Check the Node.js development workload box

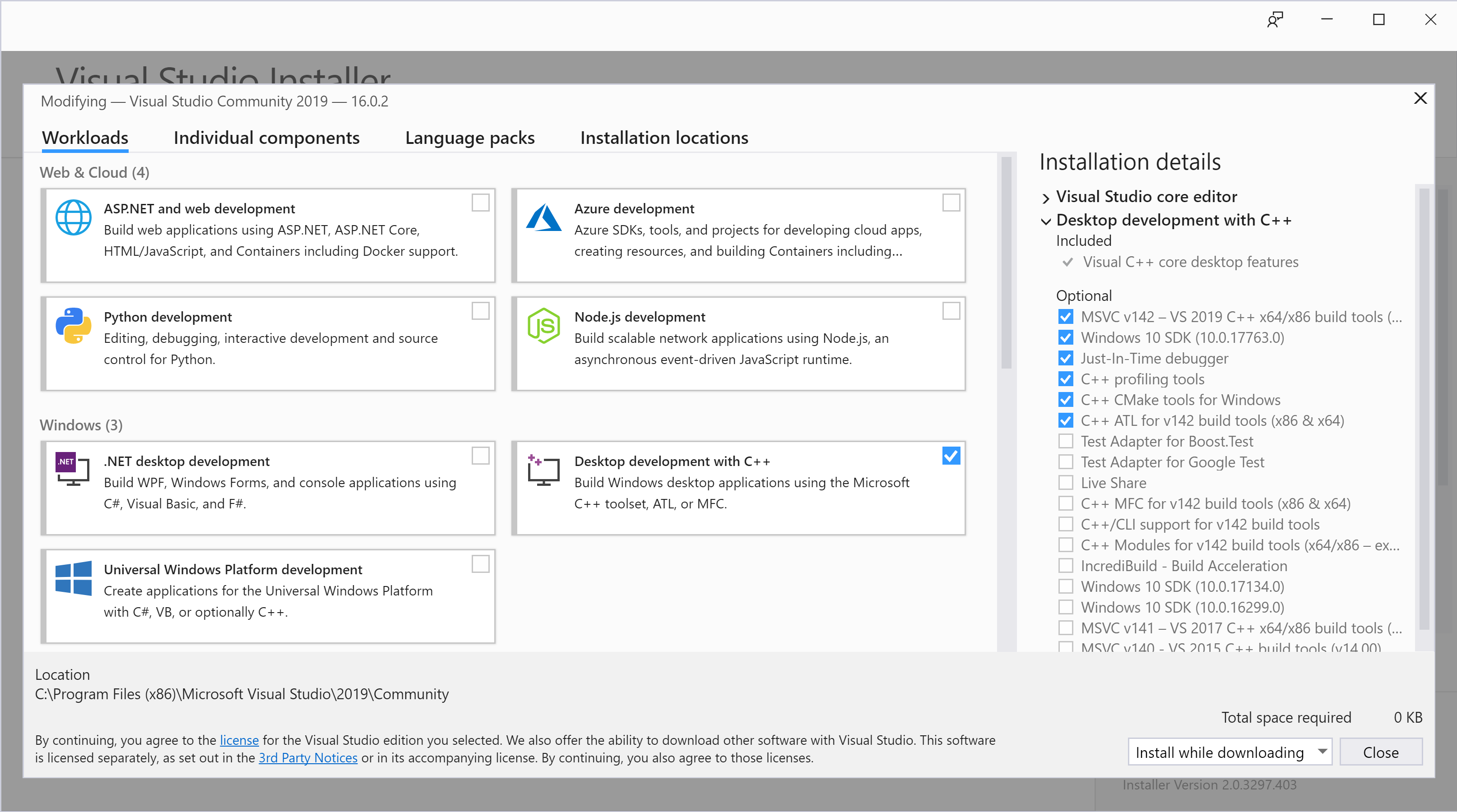tap(951, 311)
